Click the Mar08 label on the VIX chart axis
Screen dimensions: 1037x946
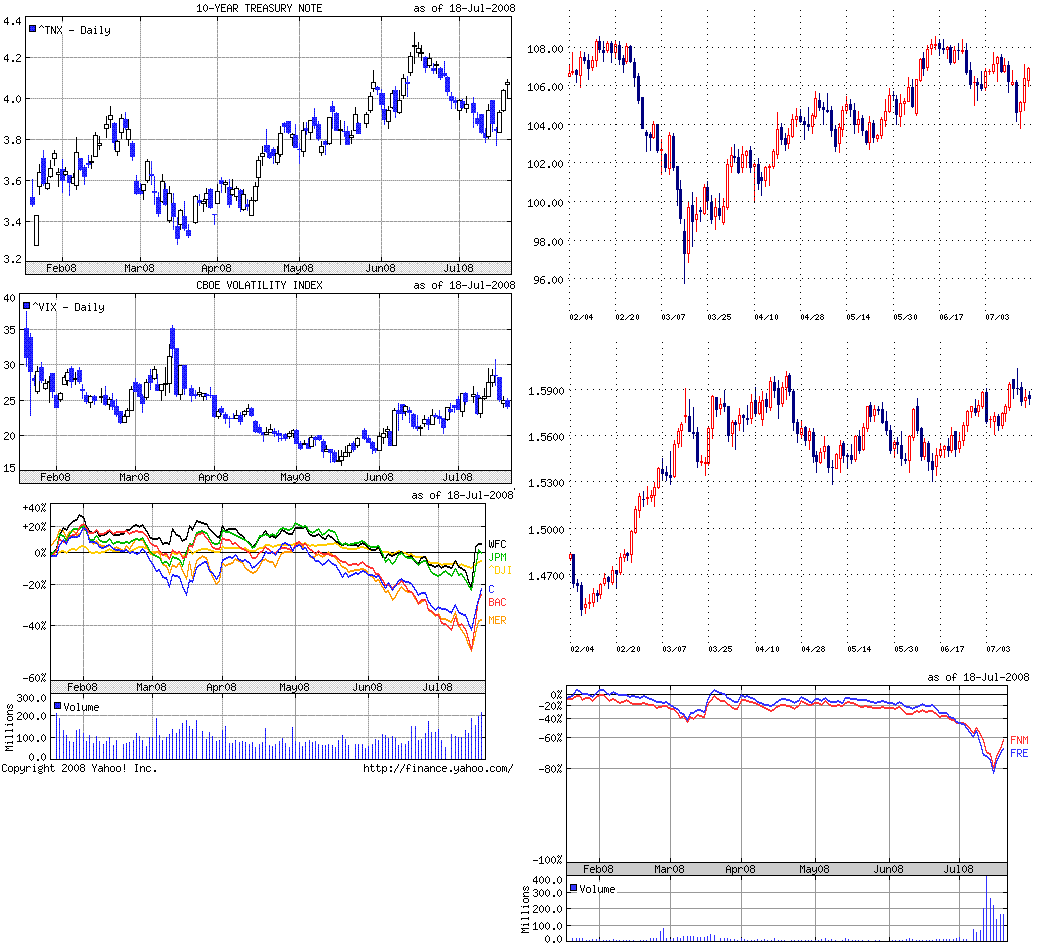pyautogui.click(x=138, y=478)
